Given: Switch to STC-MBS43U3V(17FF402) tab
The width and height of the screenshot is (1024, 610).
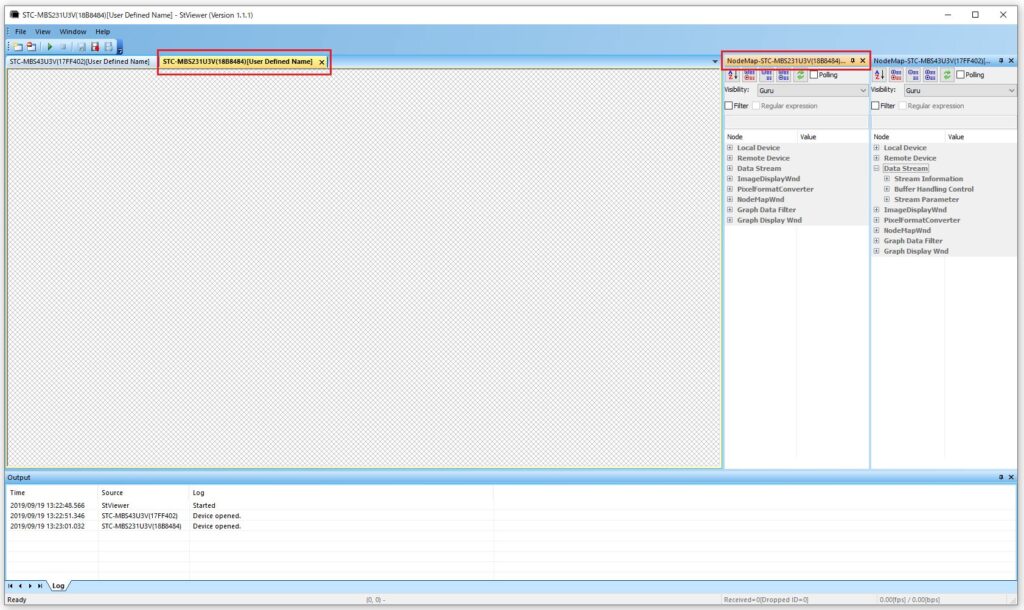Looking at the screenshot, I should 79,62.
